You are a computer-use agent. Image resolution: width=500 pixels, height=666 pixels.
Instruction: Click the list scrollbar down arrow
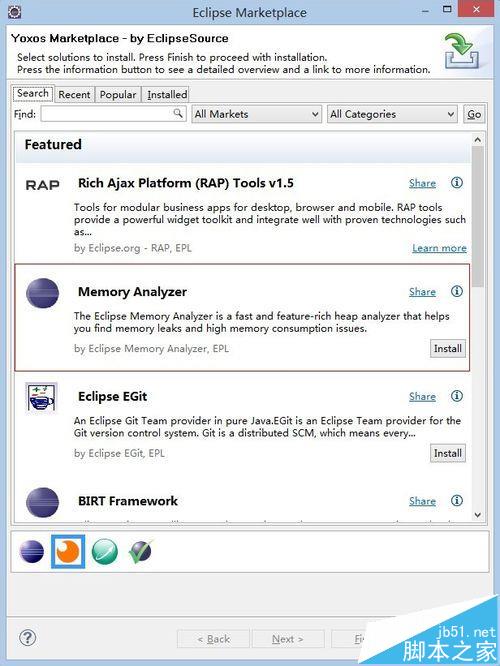point(477,515)
